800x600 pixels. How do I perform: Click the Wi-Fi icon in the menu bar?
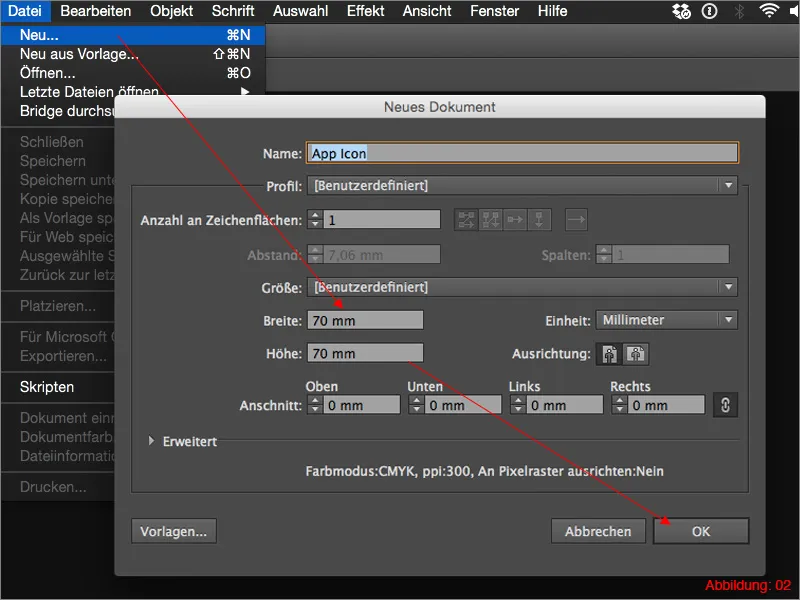[x=769, y=11]
